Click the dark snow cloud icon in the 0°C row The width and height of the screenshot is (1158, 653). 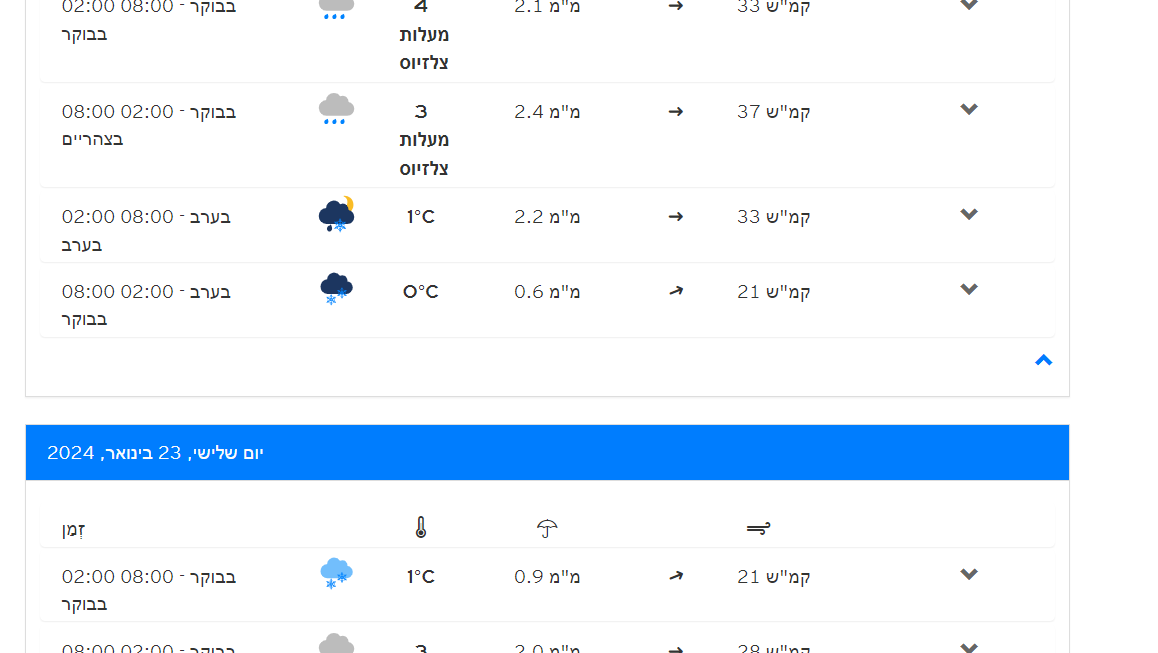pyautogui.click(x=336, y=289)
